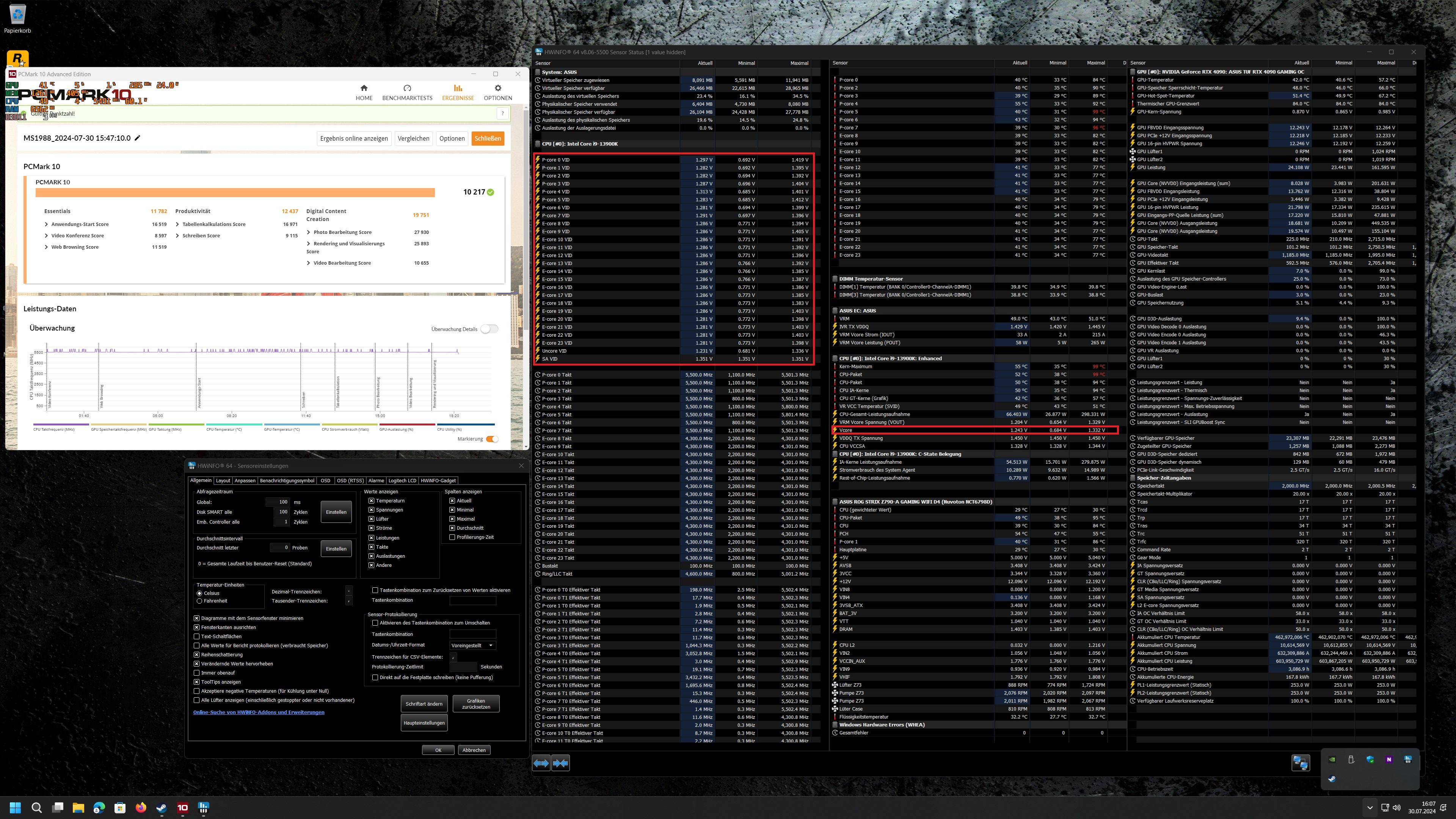Open taskbar search
Viewport: 1456px width, 819px height.
[x=37, y=807]
